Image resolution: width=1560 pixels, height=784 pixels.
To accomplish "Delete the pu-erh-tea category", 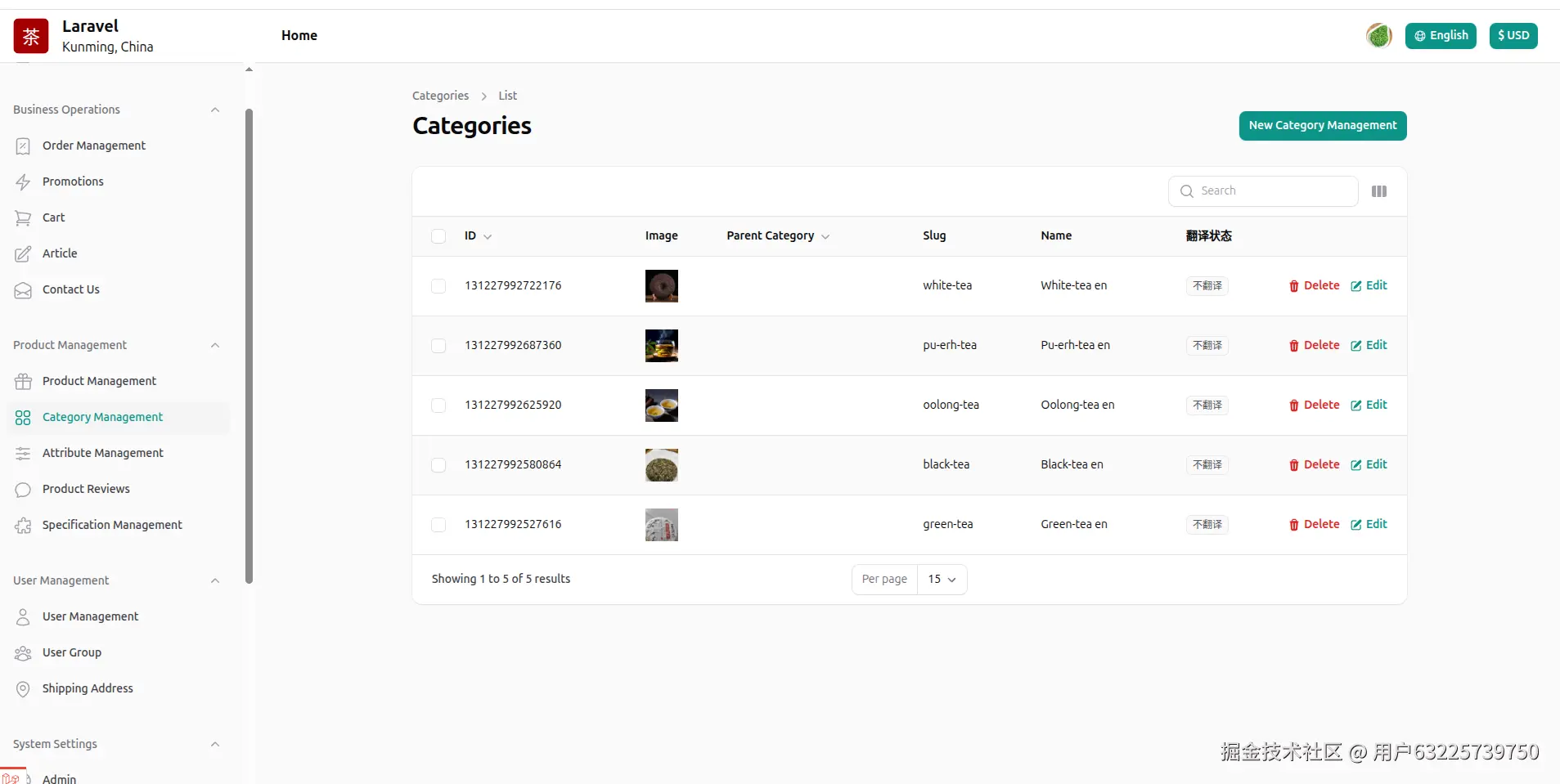I will coord(1315,346).
